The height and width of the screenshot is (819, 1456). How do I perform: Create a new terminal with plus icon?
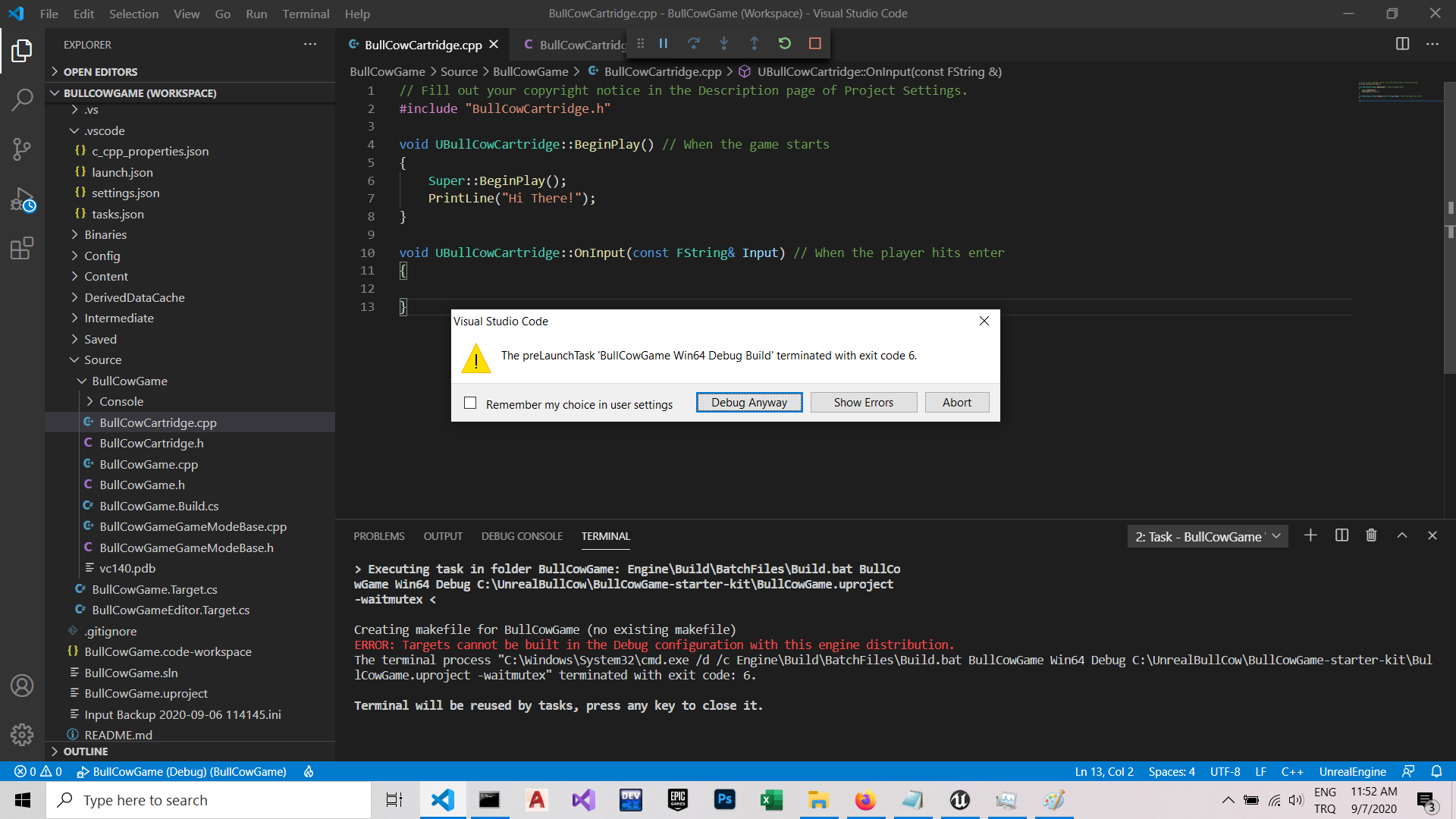pos(1310,535)
